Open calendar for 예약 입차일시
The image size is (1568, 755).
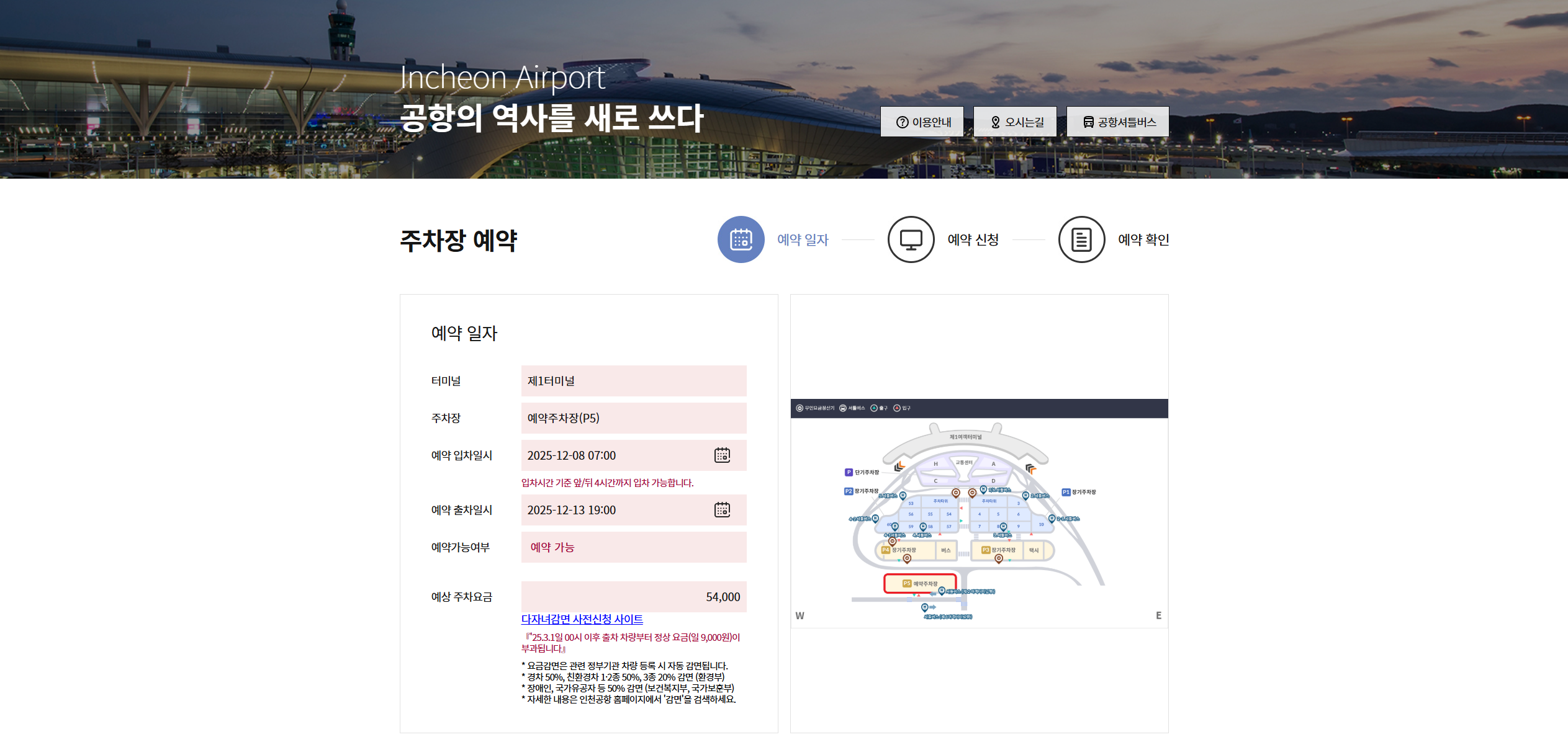pyautogui.click(x=722, y=455)
